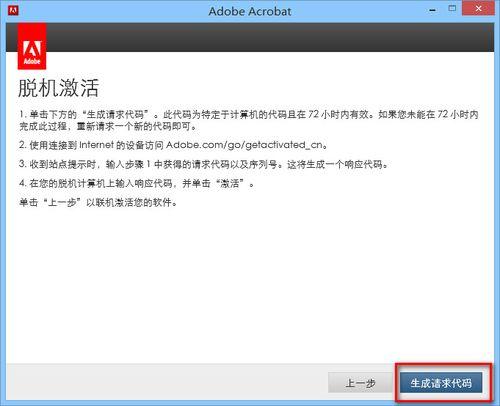Maximize the Adobe Acrobat window
The height and width of the screenshot is (406, 500).
(452, 9)
